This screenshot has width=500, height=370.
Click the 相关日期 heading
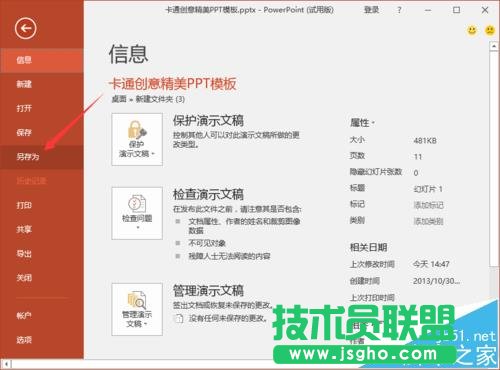(368, 247)
